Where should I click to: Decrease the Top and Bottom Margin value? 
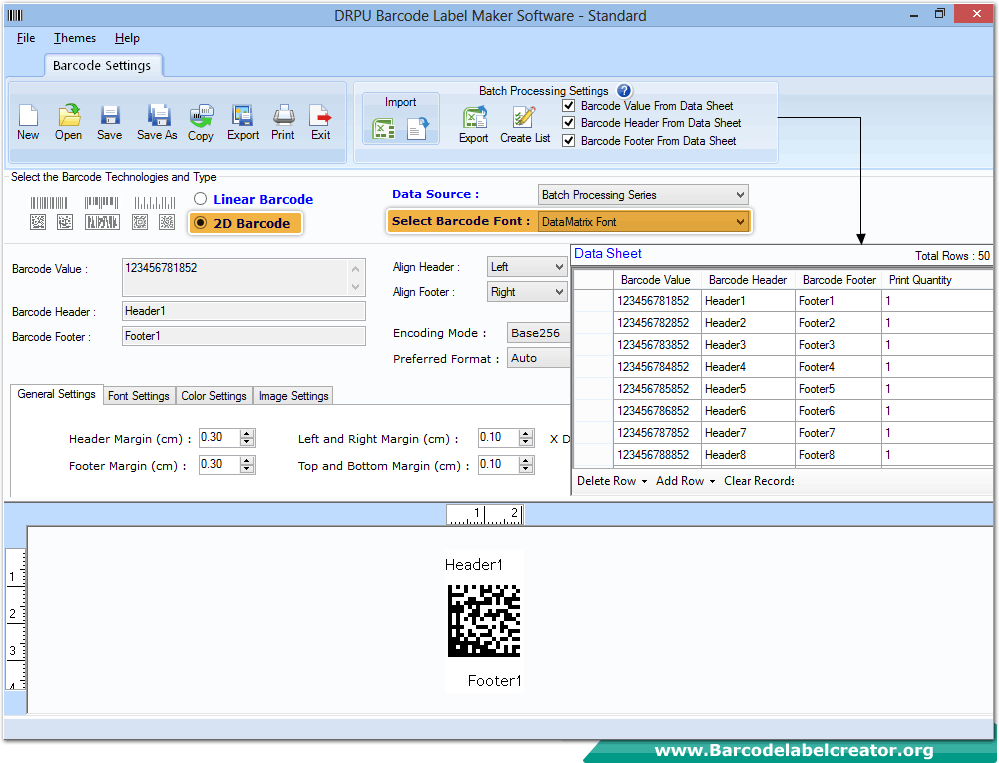point(526,469)
